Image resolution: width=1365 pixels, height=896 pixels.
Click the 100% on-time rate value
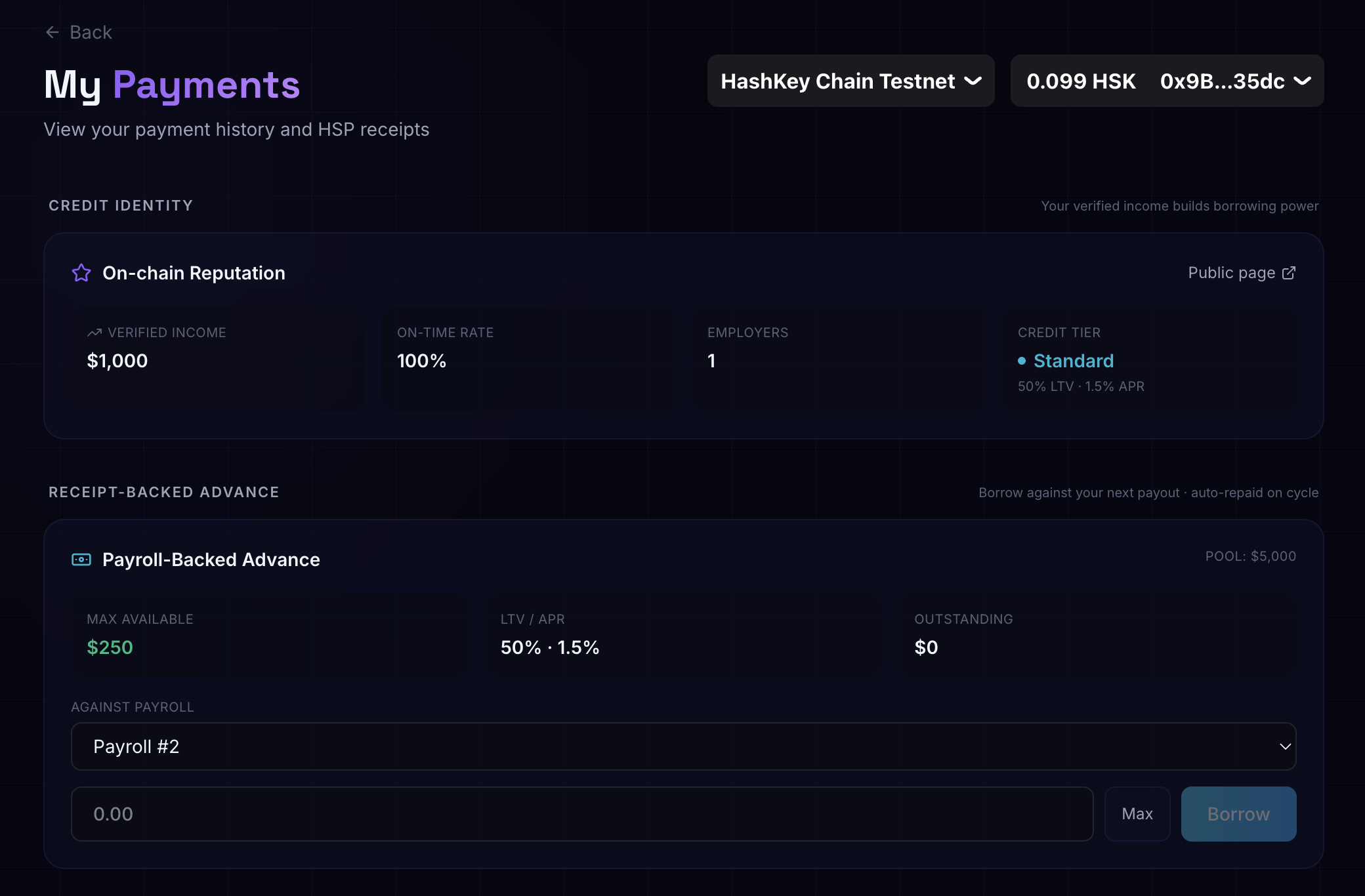point(422,361)
